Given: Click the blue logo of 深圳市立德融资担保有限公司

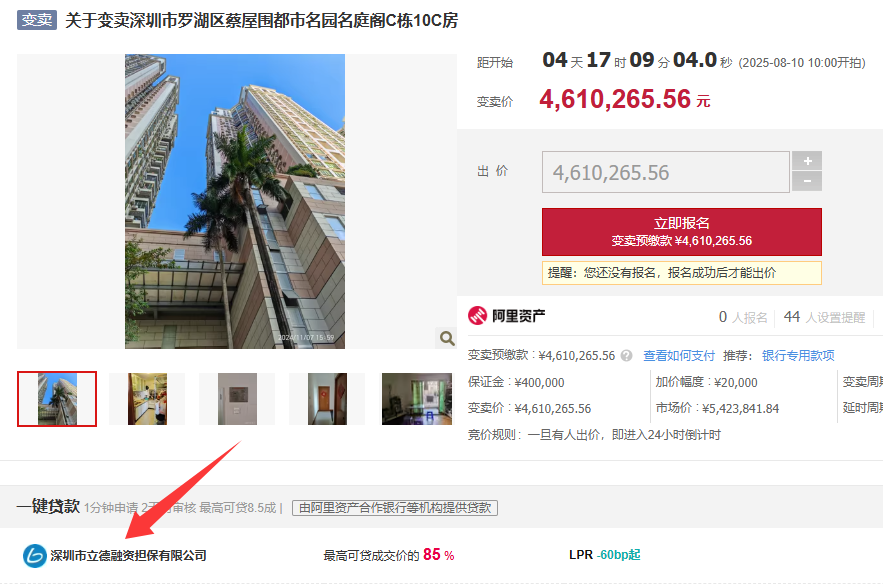Looking at the screenshot, I should (x=34, y=556).
